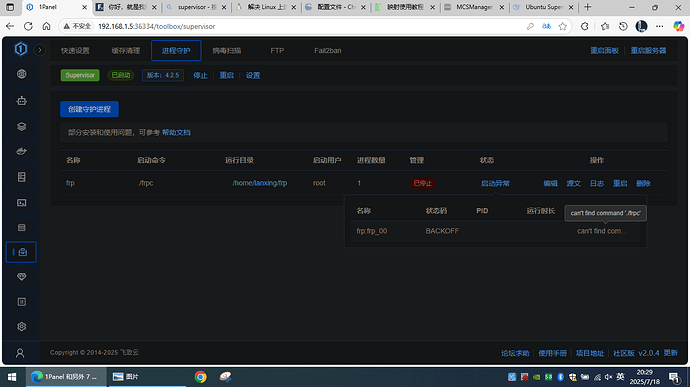Open the panel settings gear icon
690x387 pixels.
(21, 327)
